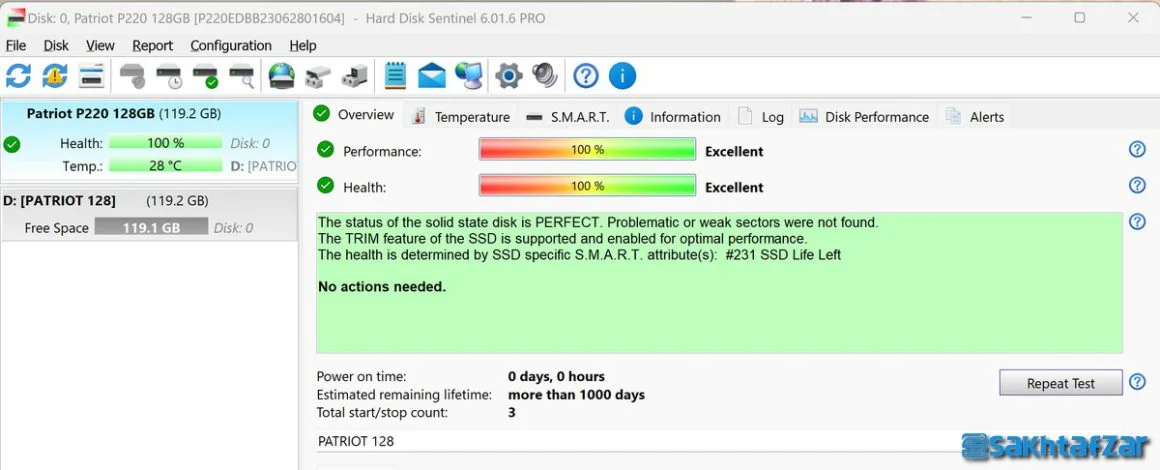Open the Configuration menu
The image size is (1160, 470).
231,46
